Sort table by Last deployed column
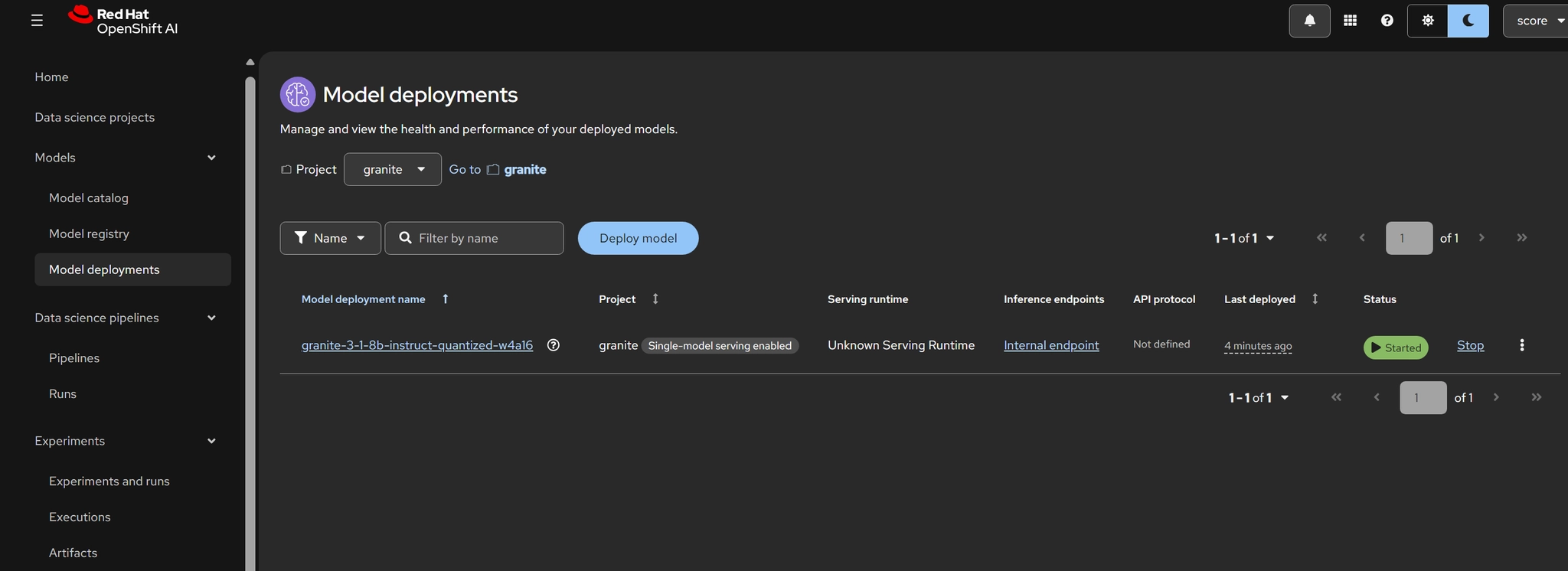This screenshot has height=571, width=1568. tap(1271, 299)
